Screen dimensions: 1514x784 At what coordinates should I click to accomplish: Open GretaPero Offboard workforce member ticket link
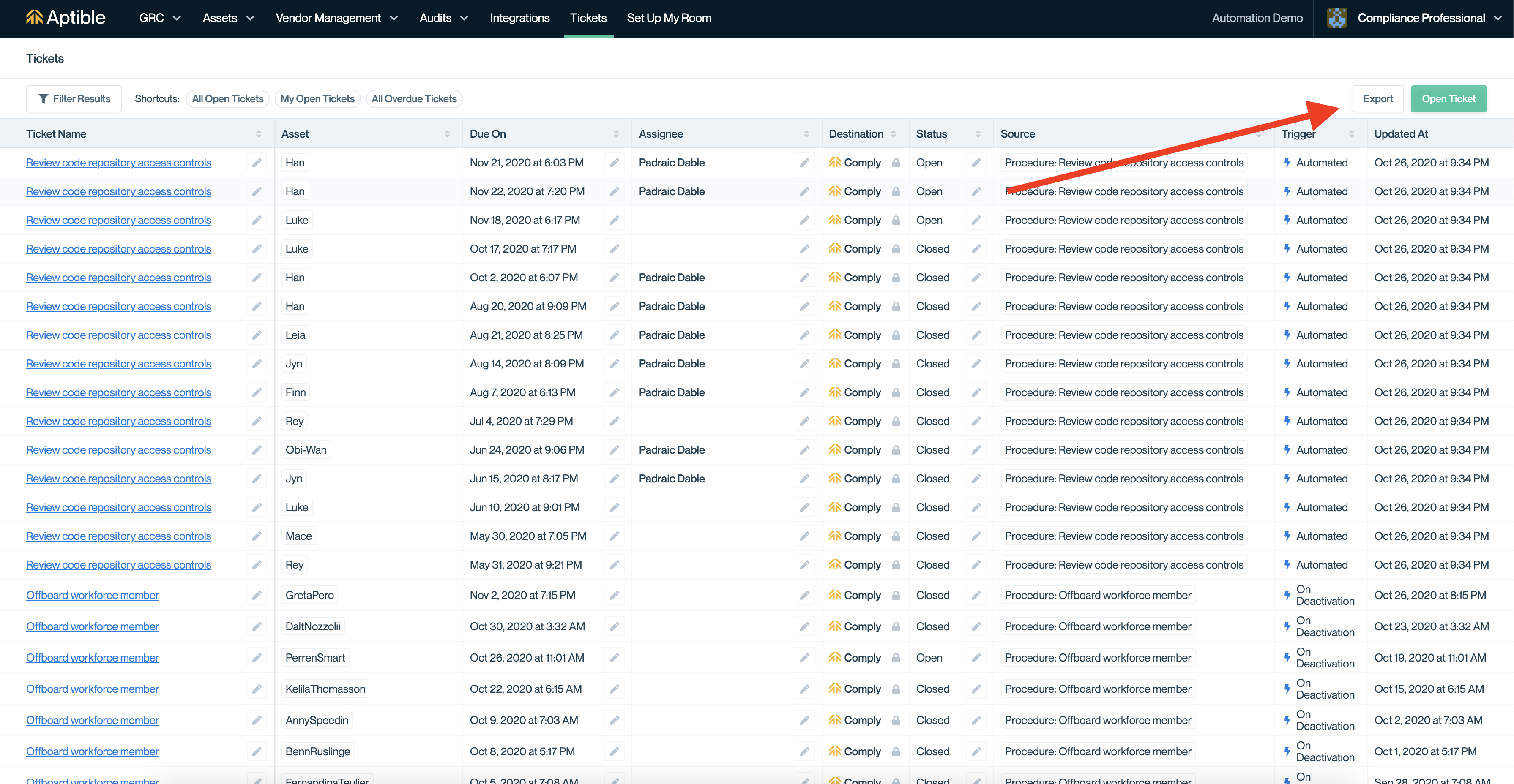pos(92,595)
